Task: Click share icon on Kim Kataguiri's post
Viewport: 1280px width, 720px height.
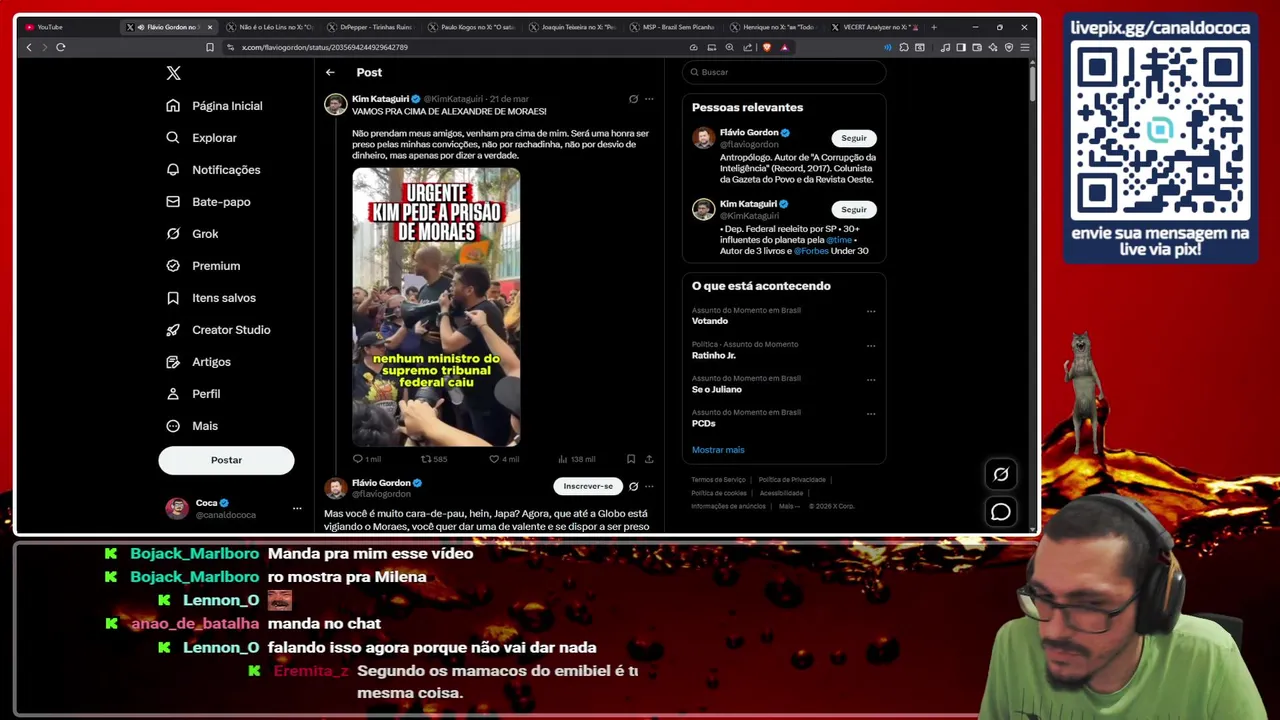Action: click(x=649, y=459)
